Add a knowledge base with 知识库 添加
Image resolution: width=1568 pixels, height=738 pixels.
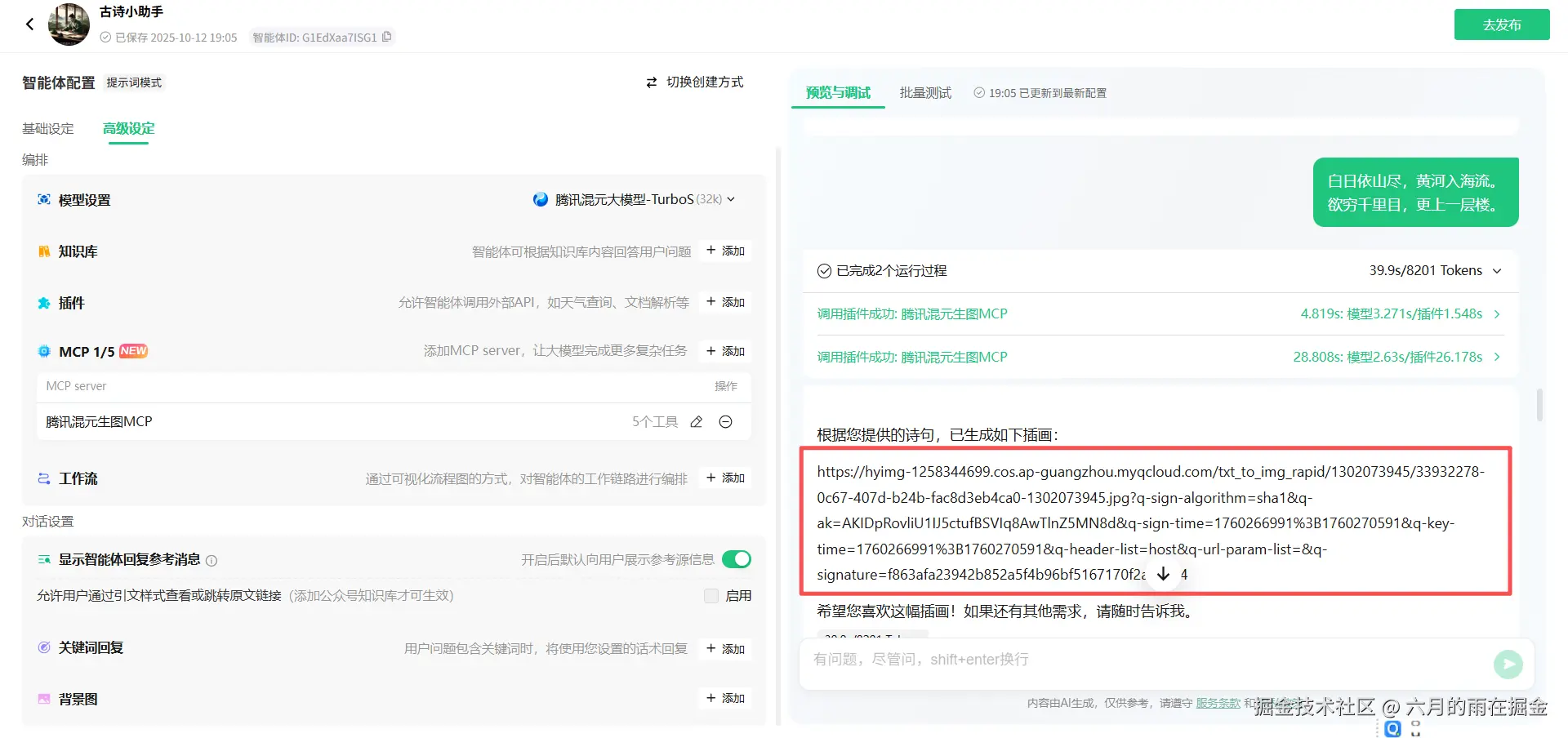click(725, 251)
